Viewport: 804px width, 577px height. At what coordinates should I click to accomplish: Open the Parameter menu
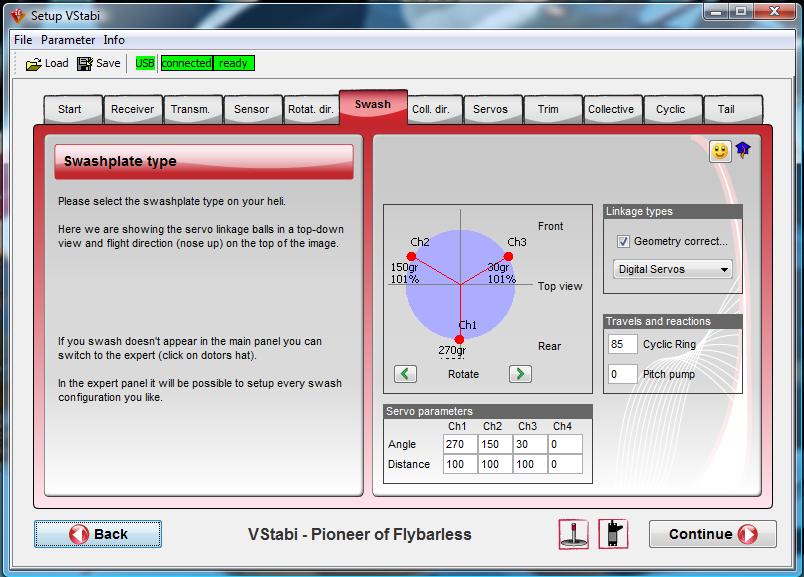click(x=68, y=40)
